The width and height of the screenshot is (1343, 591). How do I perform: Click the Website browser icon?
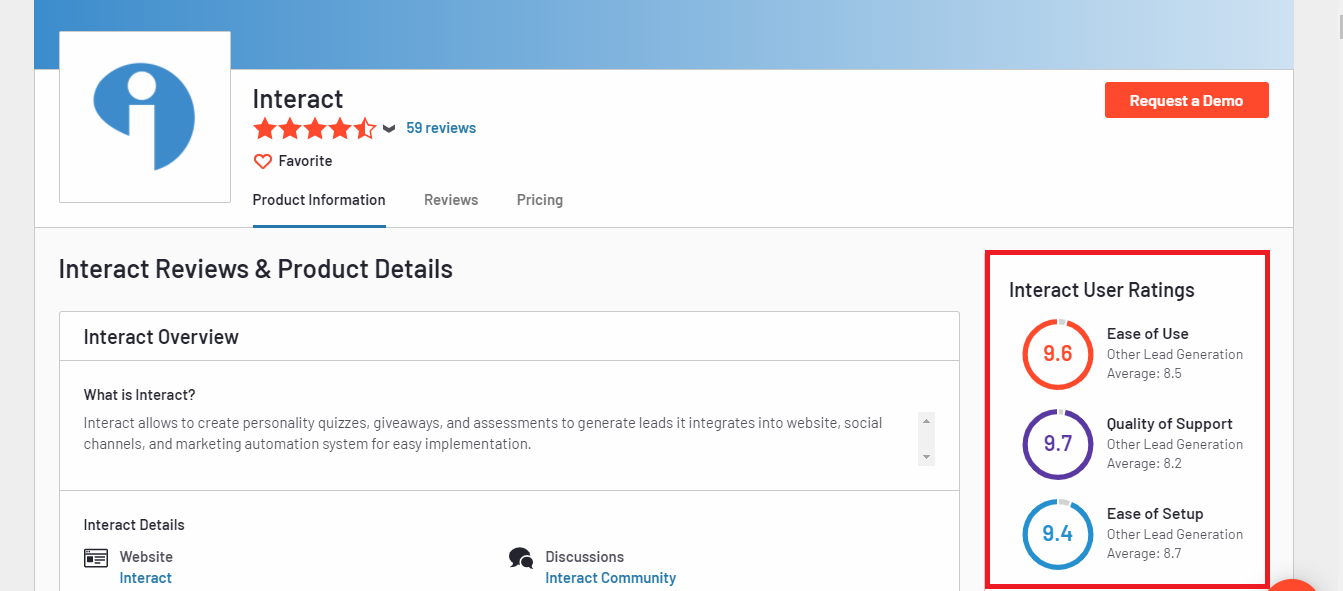click(x=96, y=558)
